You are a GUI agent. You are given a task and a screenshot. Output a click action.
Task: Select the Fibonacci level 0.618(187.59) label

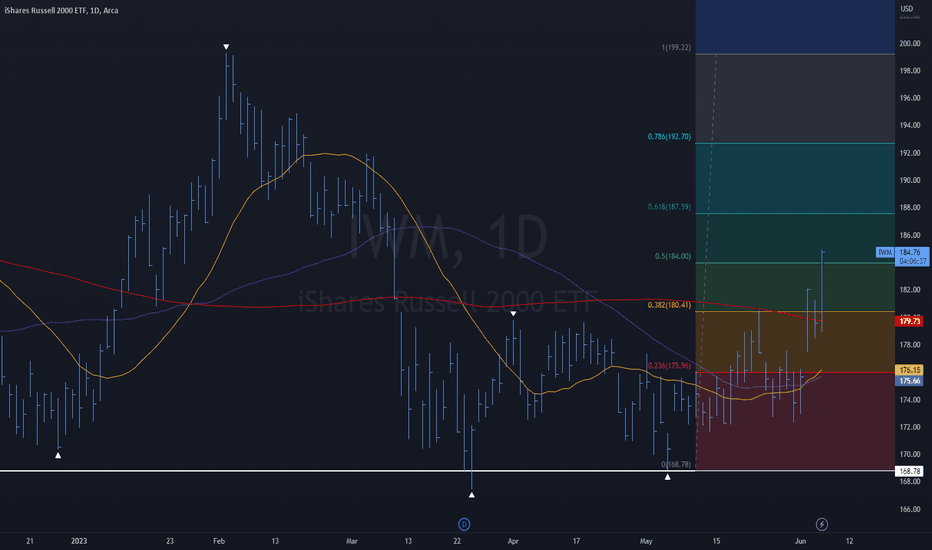[669, 207]
